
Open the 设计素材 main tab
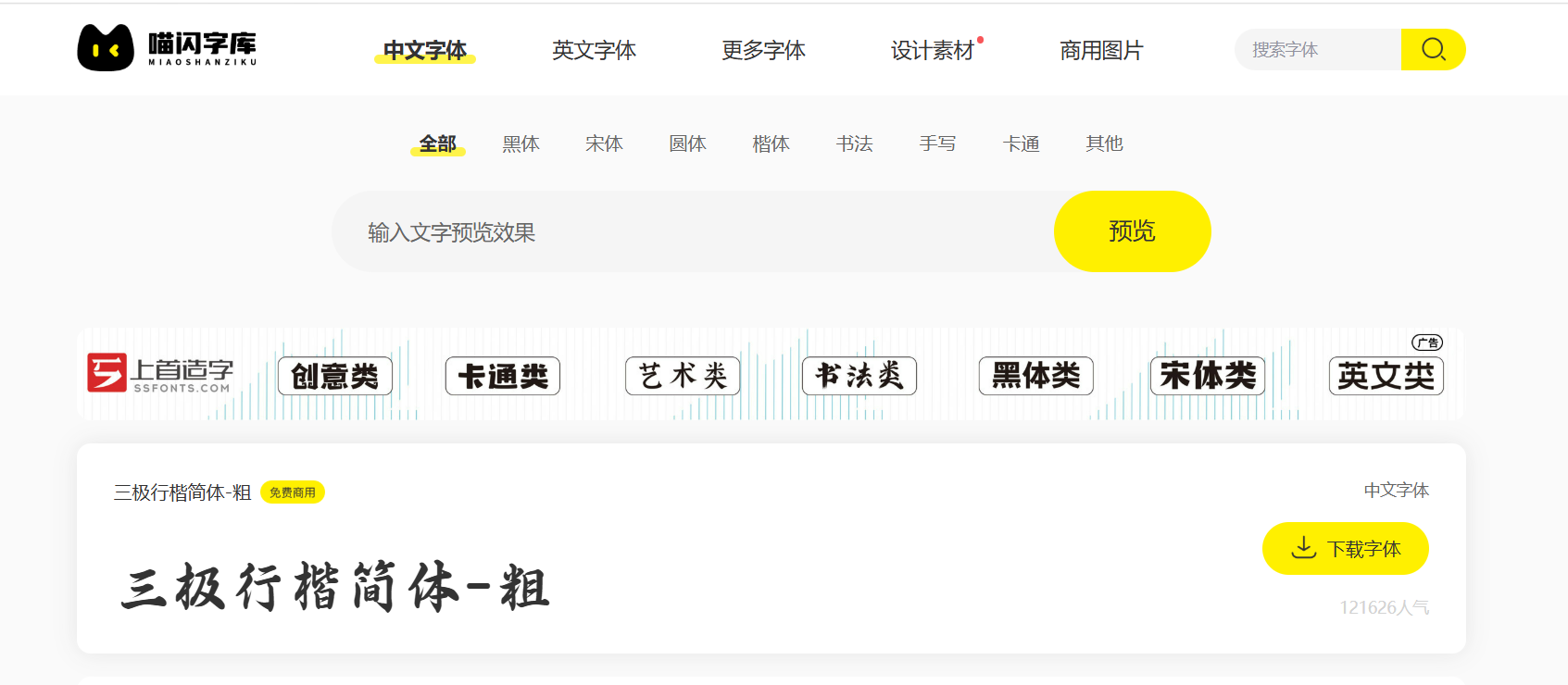(933, 50)
